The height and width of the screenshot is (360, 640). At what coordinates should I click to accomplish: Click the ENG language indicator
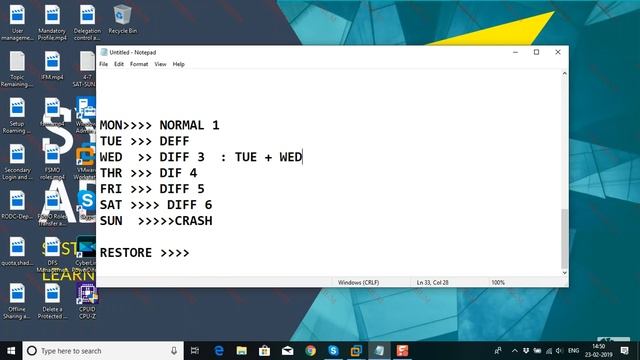point(573,351)
